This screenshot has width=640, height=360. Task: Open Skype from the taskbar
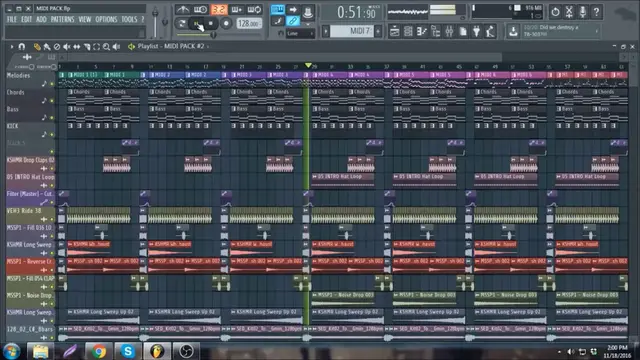(x=128, y=351)
